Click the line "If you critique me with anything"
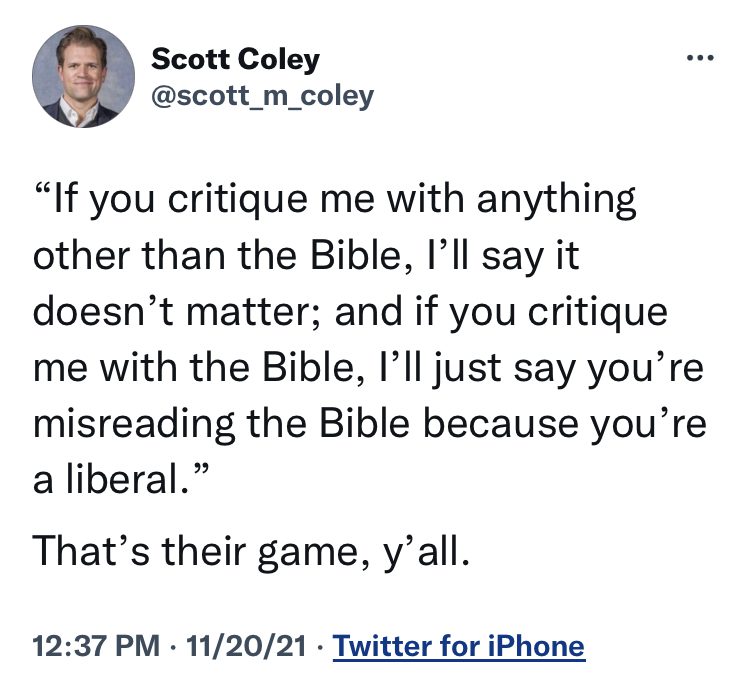Screen dimensions: 750x688 pyautogui.click(x=335, y=200)
